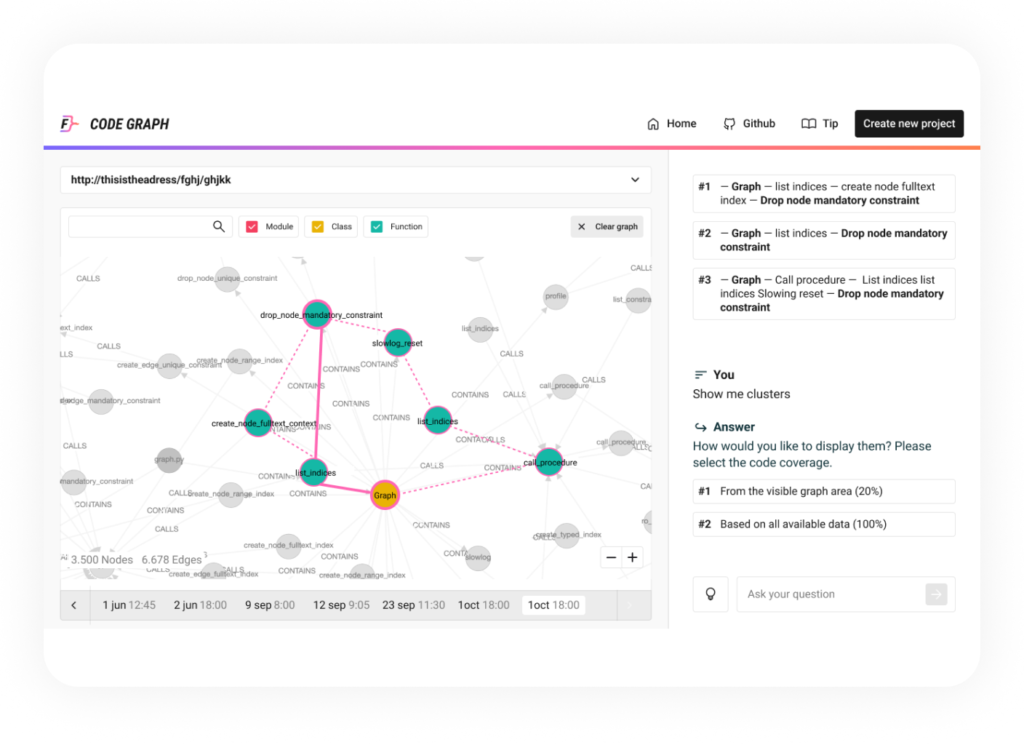Send a question with the arrow icon
This screenshot has width=1024, height=745.
(x=936, y=594)
